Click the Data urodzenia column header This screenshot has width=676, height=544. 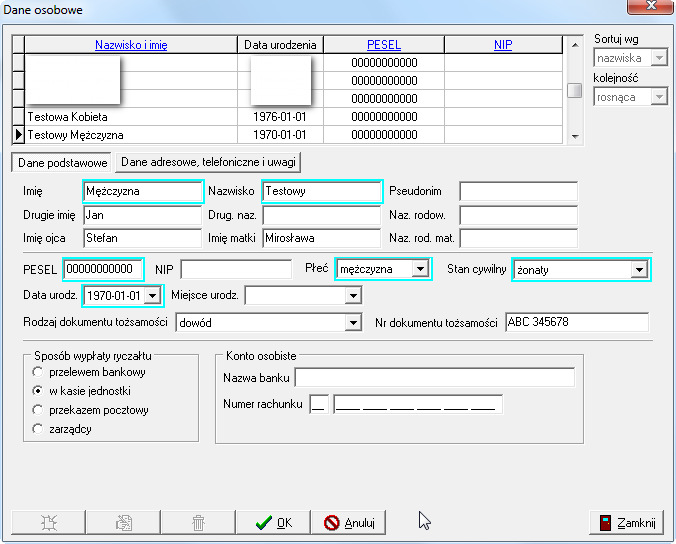click(280, 45)
